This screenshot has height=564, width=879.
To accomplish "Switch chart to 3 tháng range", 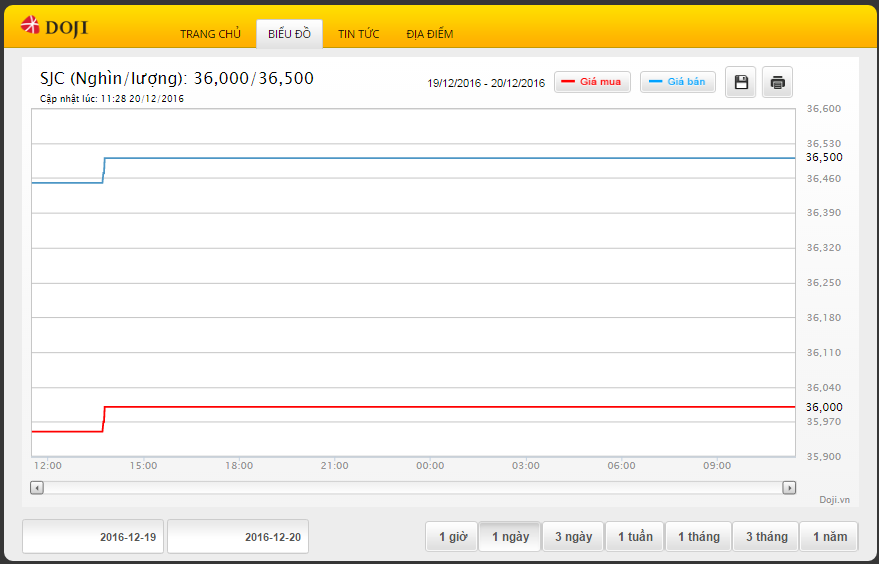I will (766, 537).
